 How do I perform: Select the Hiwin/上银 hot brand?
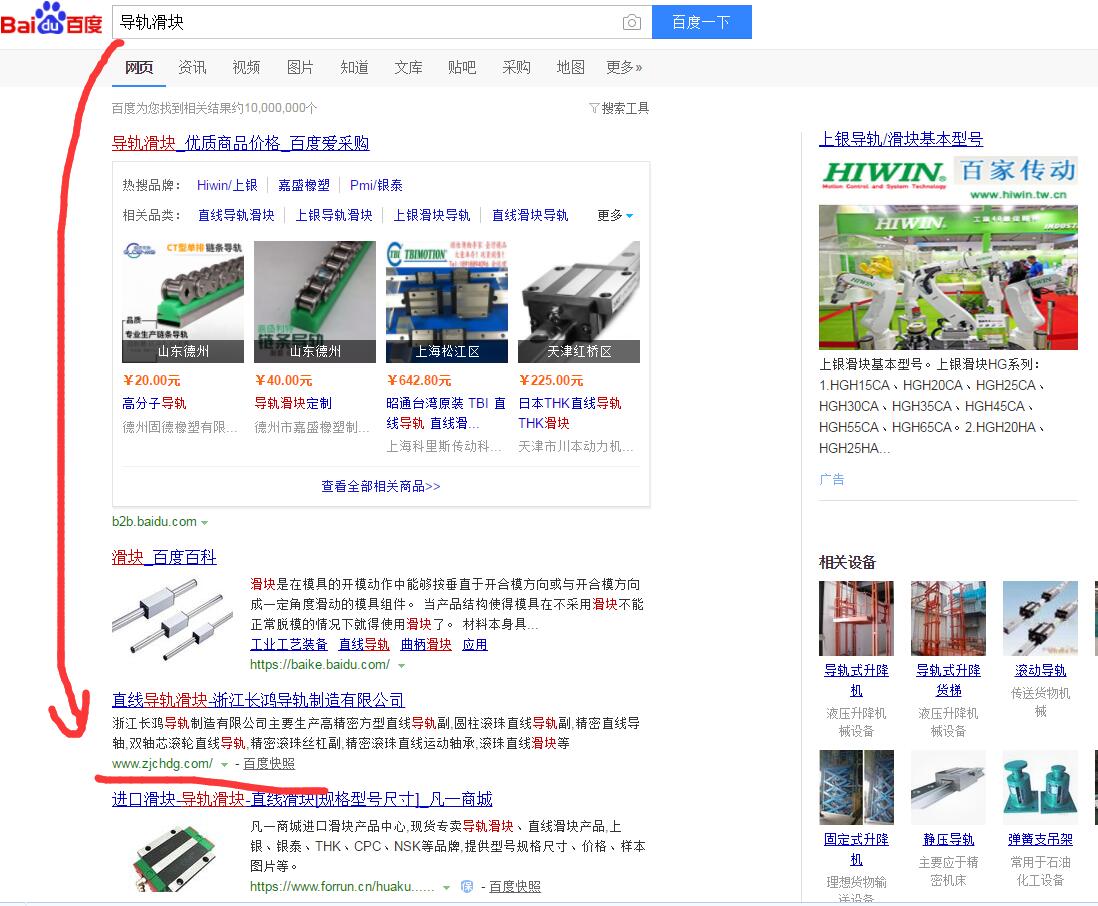pos(227,186)
